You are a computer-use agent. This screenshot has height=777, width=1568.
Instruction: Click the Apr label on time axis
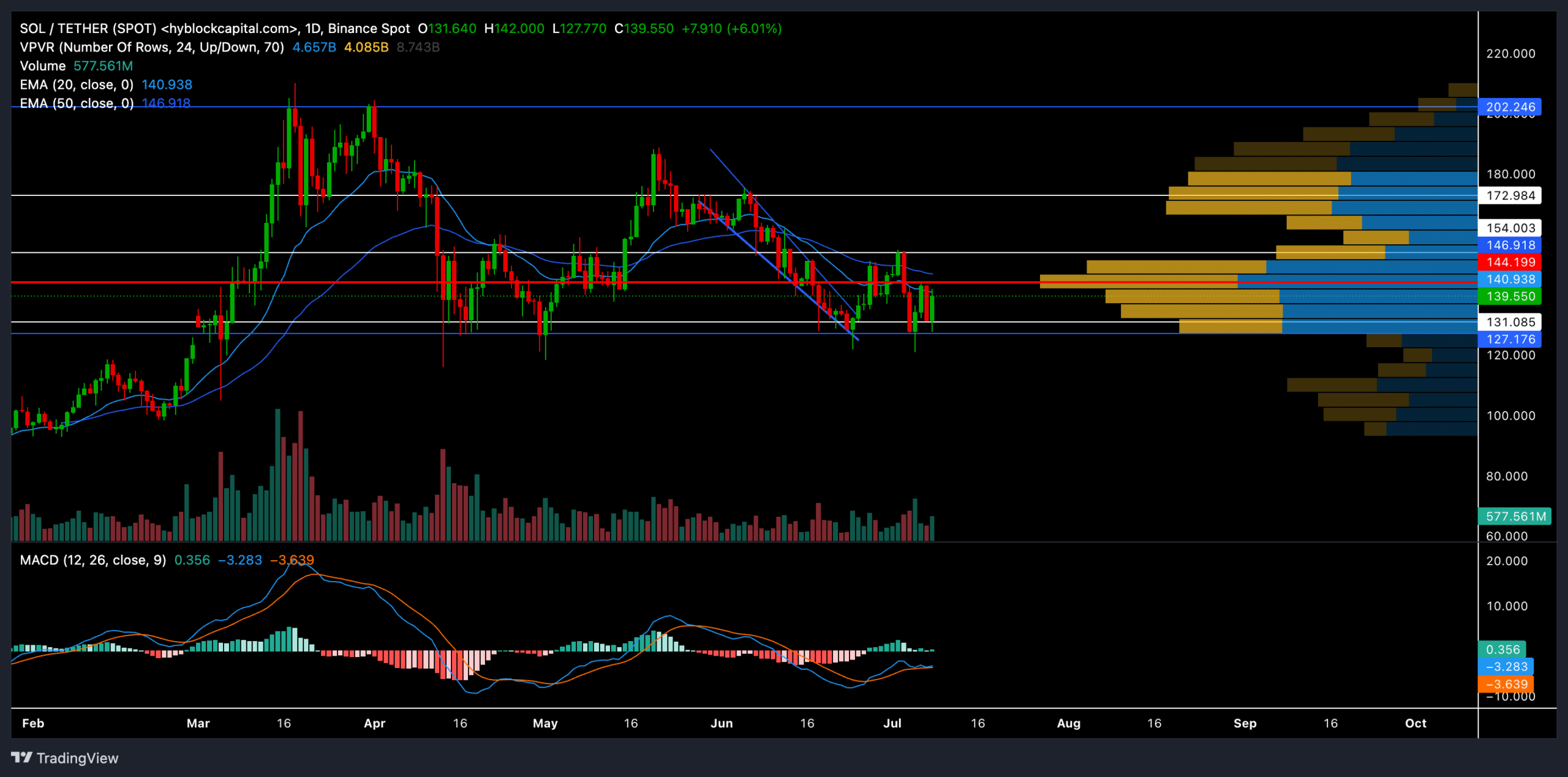tap(374, 723)
